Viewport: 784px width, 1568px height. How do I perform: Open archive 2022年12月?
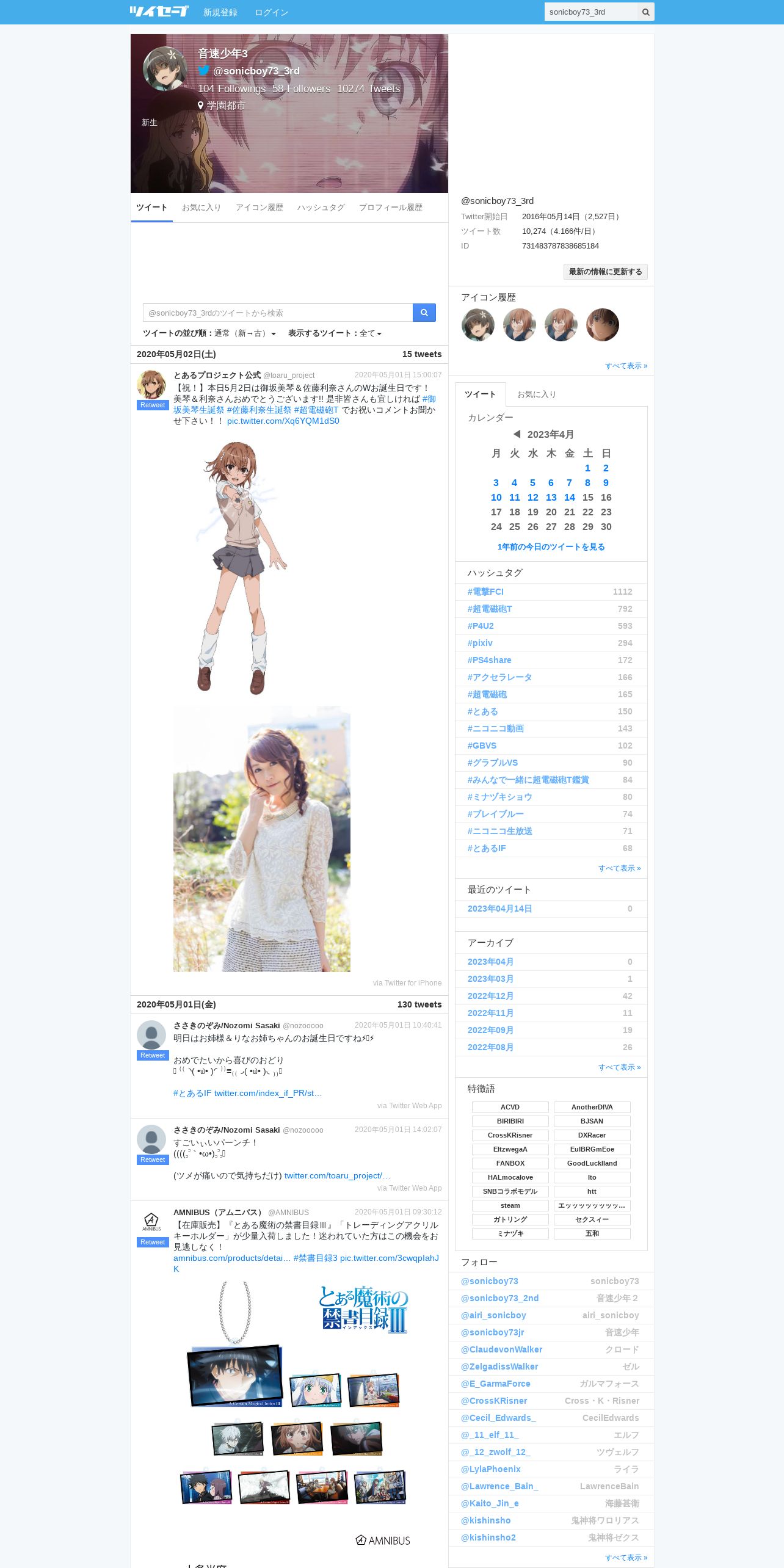(x=490, y=996)
